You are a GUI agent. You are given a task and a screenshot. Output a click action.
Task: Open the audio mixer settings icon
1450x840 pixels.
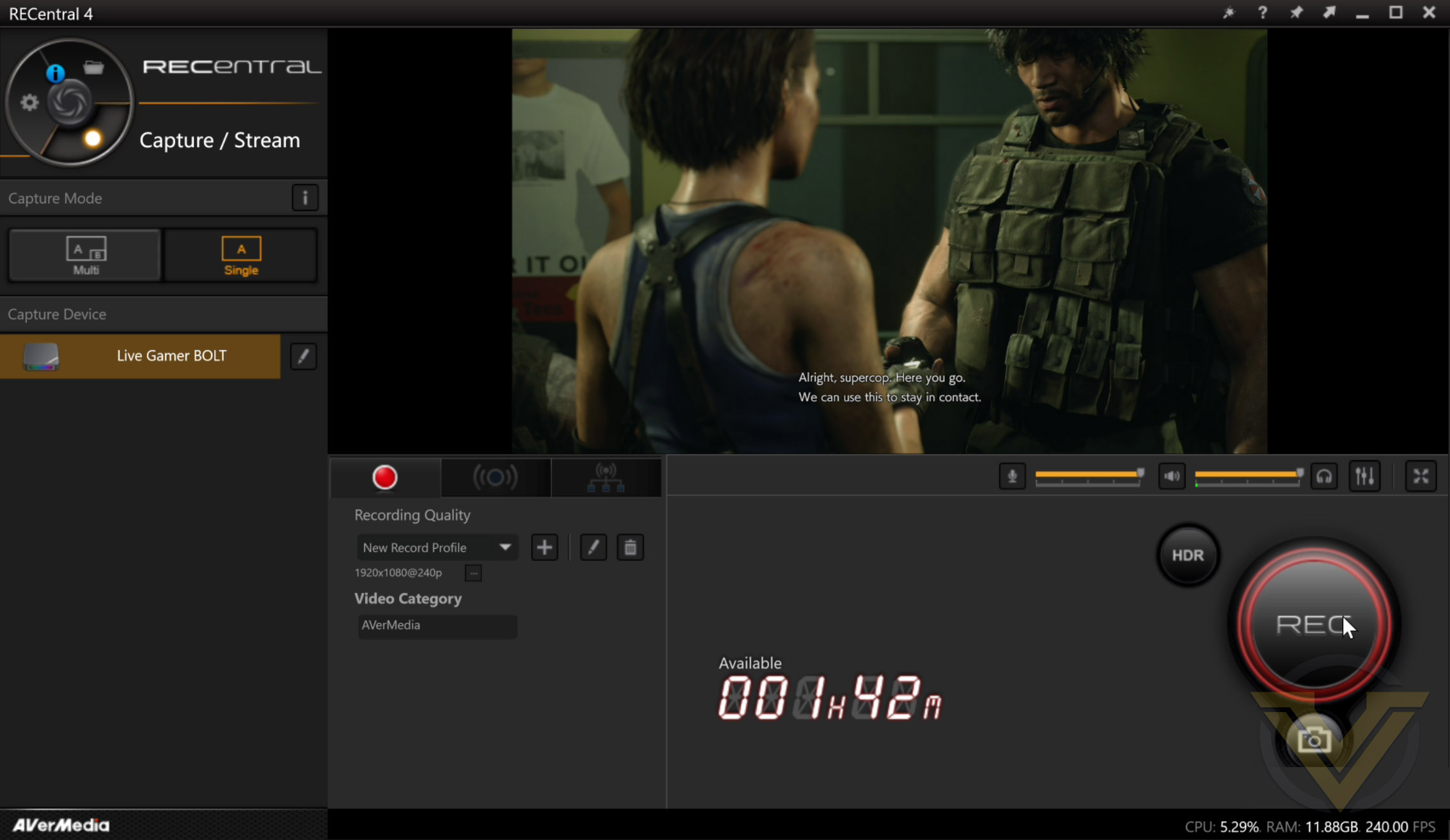tap(1364, 476)
